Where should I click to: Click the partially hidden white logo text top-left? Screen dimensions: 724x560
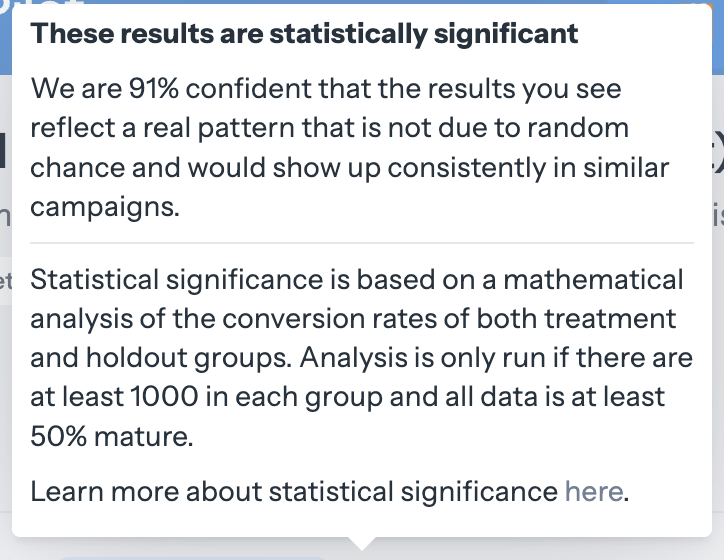tap(44, 4)
